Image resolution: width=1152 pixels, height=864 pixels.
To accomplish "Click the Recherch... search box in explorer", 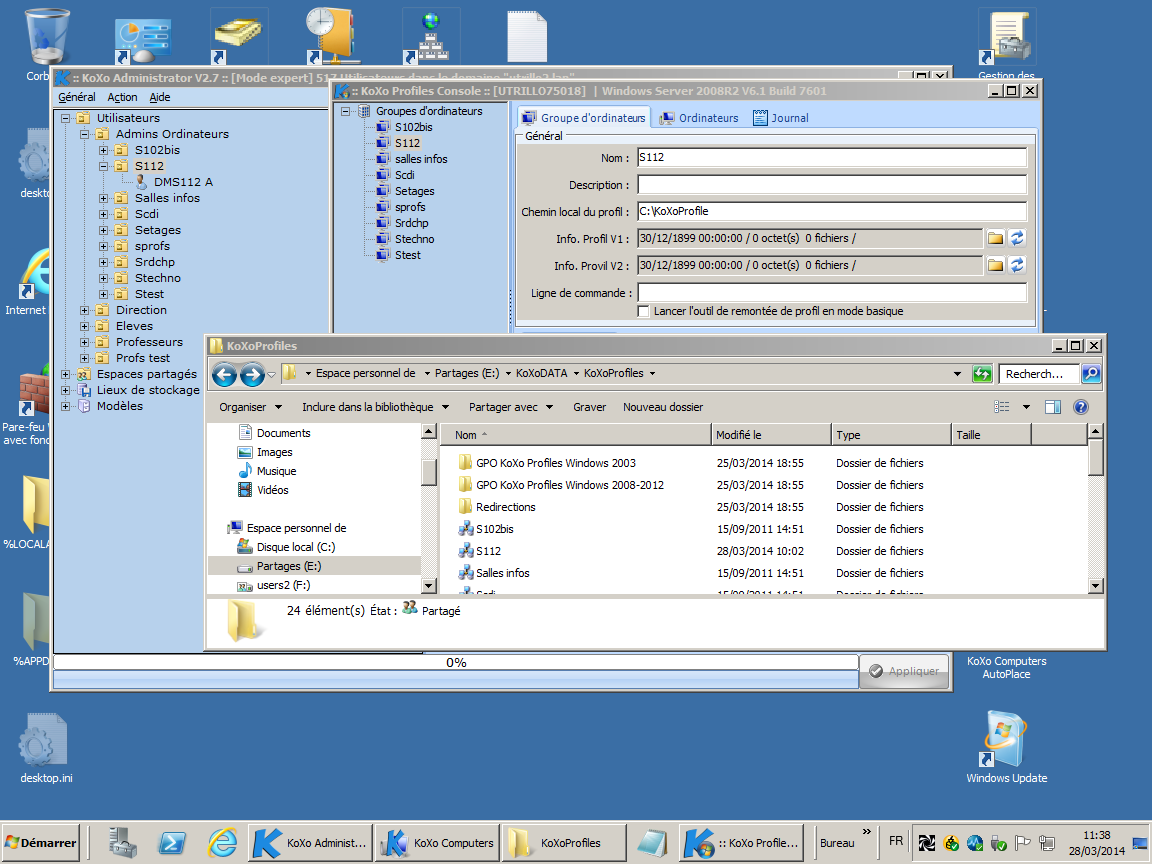I will click(x=1039, y=374).
